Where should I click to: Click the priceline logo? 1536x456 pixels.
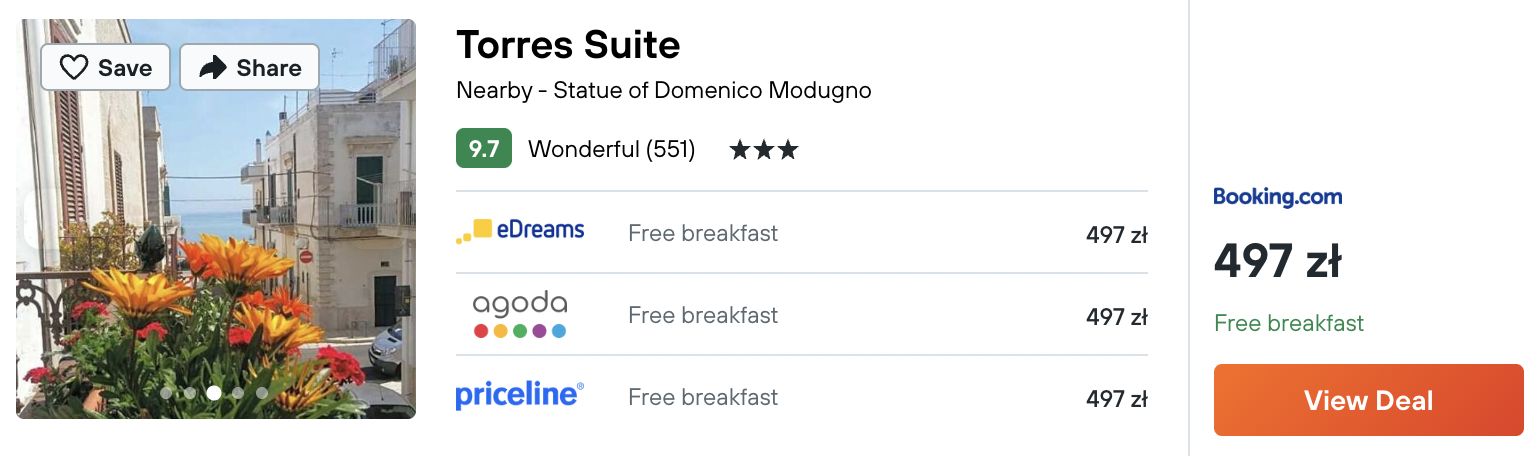pyautogui.click(x=520, y=395)
